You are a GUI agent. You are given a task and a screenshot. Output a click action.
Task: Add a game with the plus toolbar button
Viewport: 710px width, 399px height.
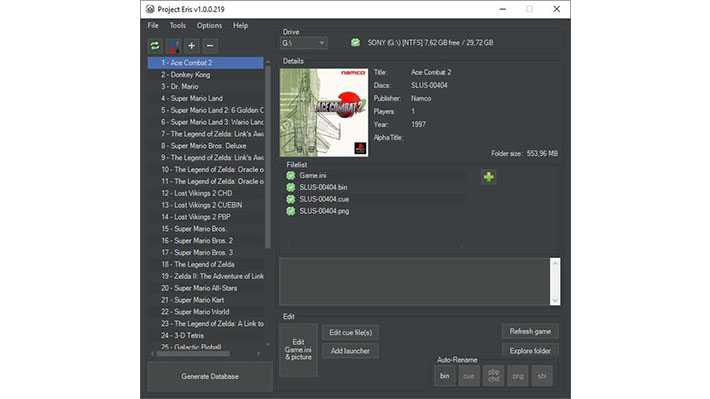[192, 46]
